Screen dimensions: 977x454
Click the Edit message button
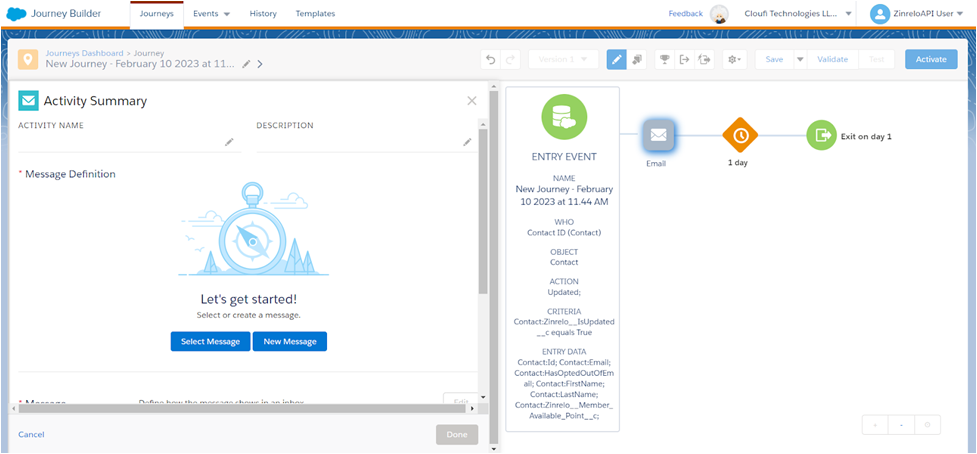point(460,401)
